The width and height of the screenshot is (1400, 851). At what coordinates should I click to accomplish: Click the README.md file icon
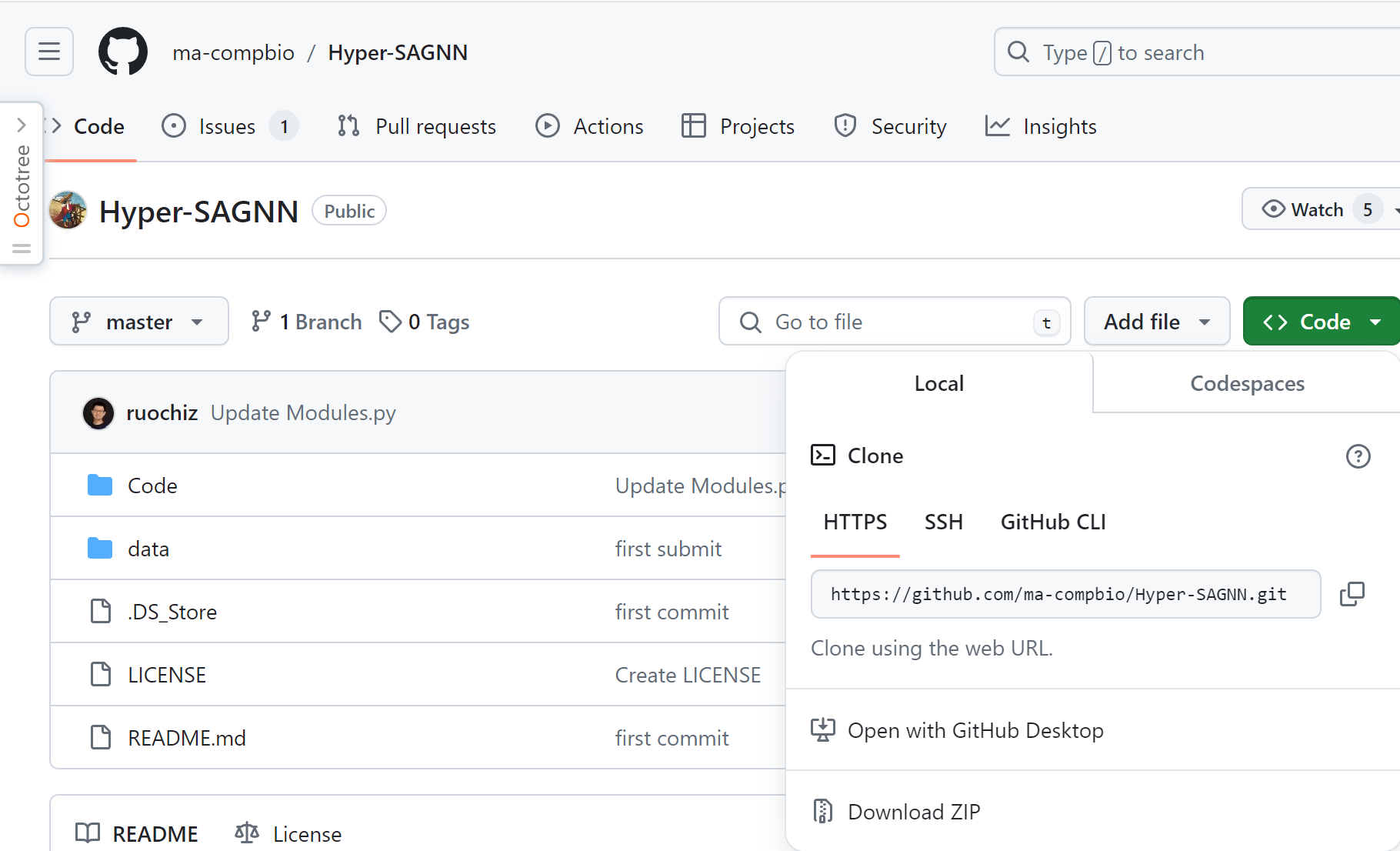(101, 738)
